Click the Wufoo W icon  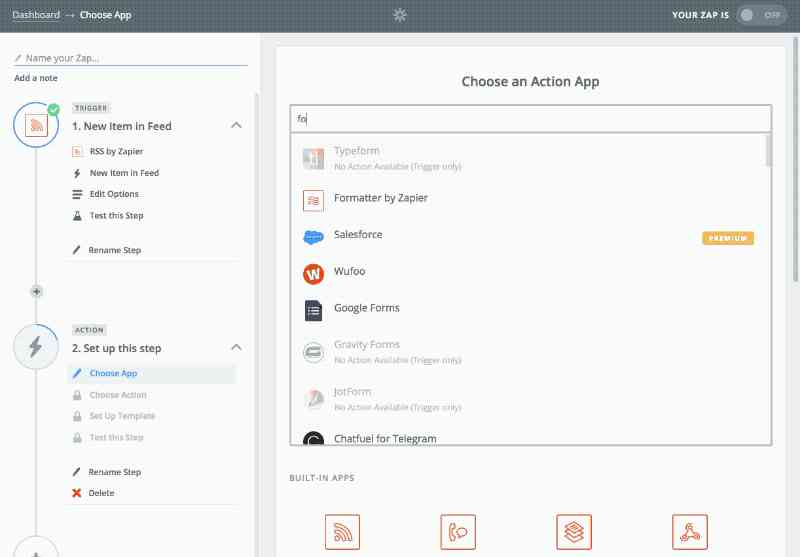point(313,274)
